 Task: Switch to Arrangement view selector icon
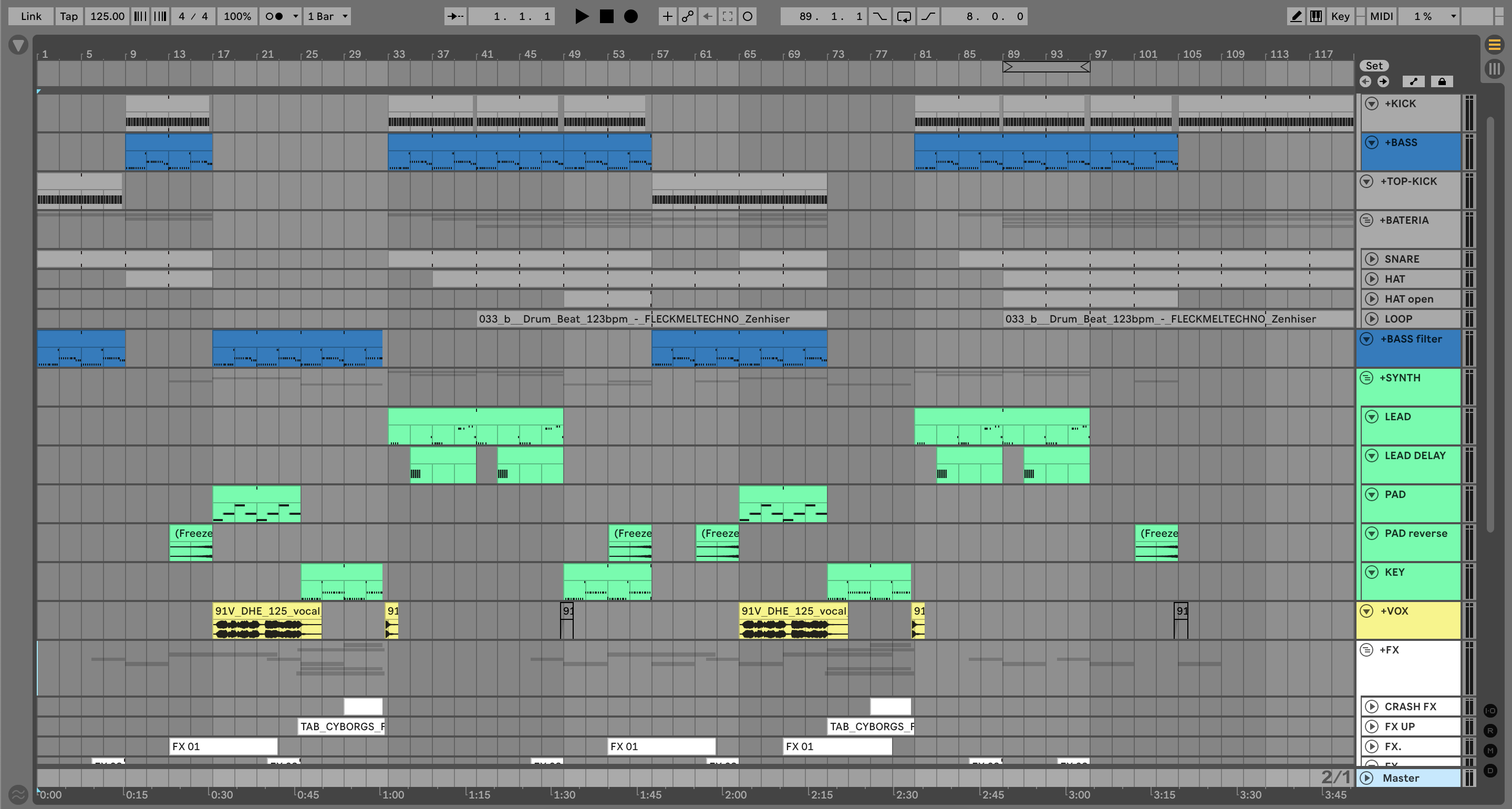pos(1494,44)
